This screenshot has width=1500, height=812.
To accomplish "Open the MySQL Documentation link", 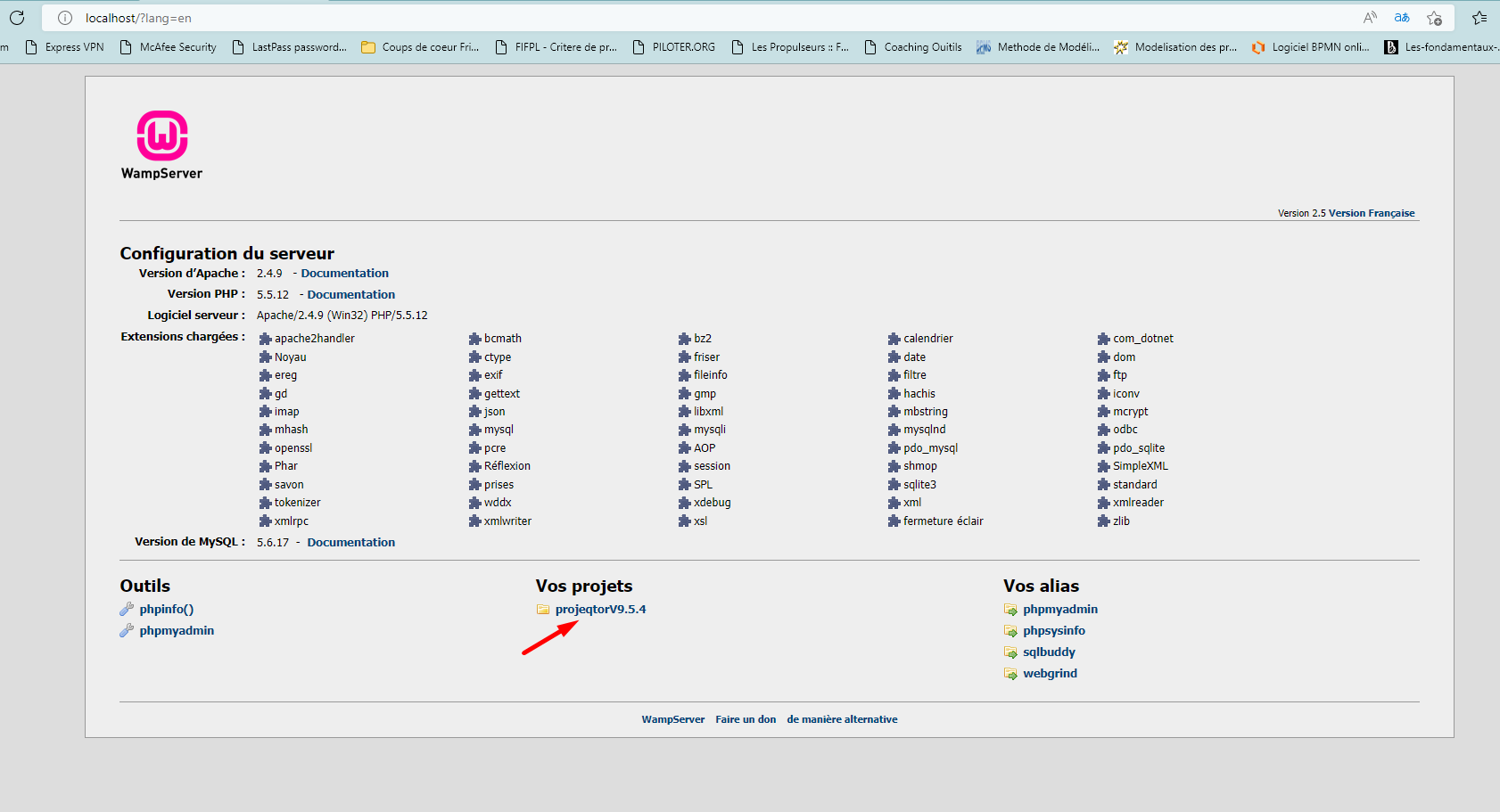I will (x=350, y=543).
